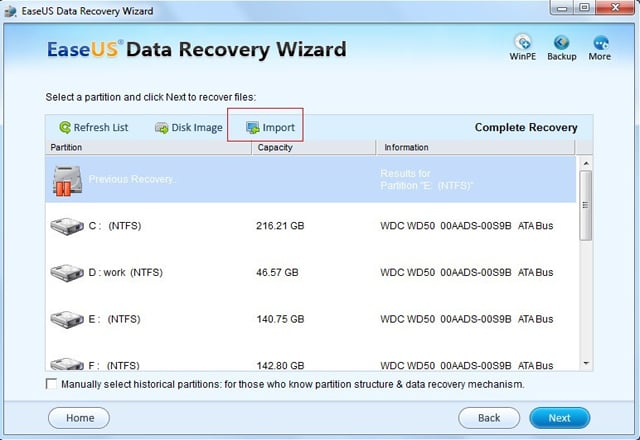This screenshot has height=440, width=640.
Task: Select the 'F: (NTFS)' partition text
Action: (x=114, y=365)
